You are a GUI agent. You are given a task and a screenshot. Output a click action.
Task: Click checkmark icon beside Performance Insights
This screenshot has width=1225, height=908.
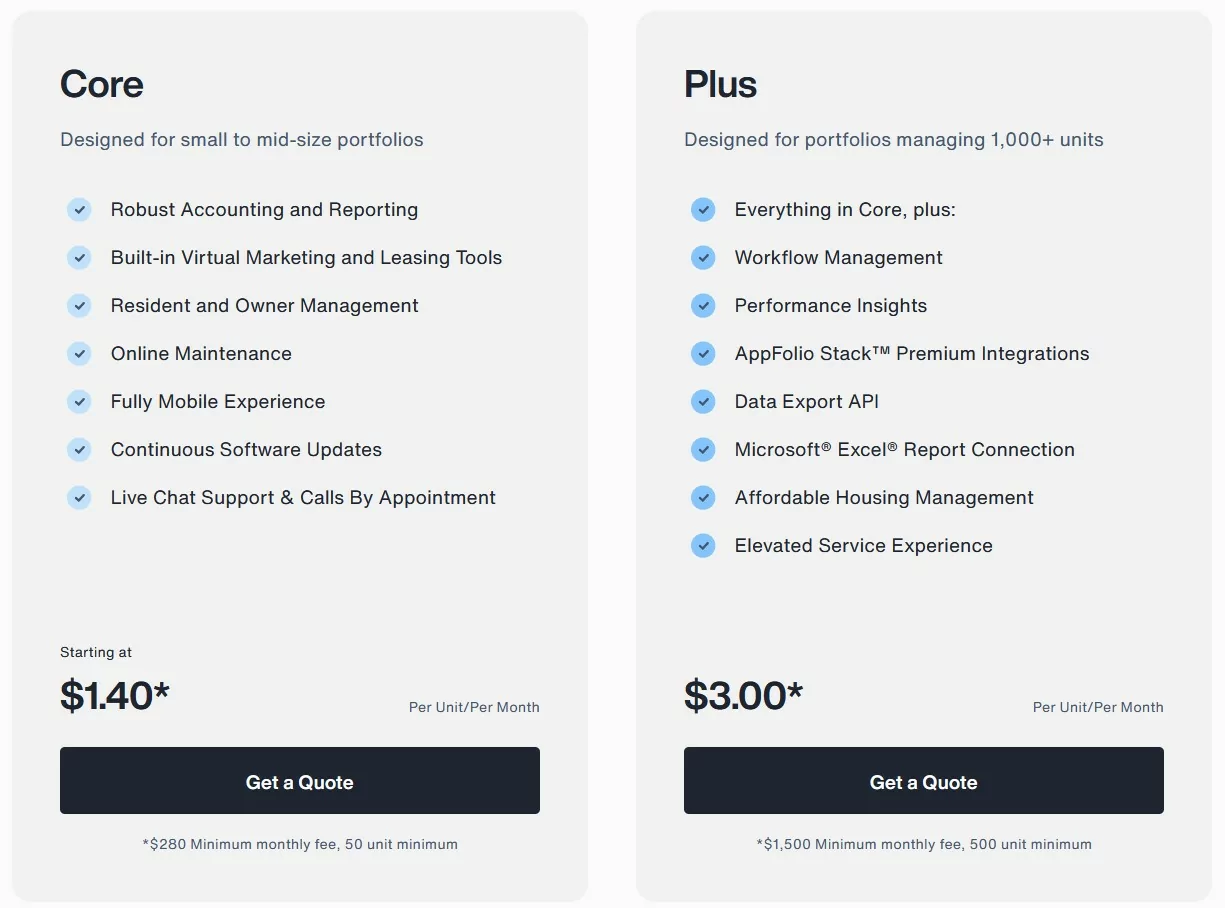point(703,306)
